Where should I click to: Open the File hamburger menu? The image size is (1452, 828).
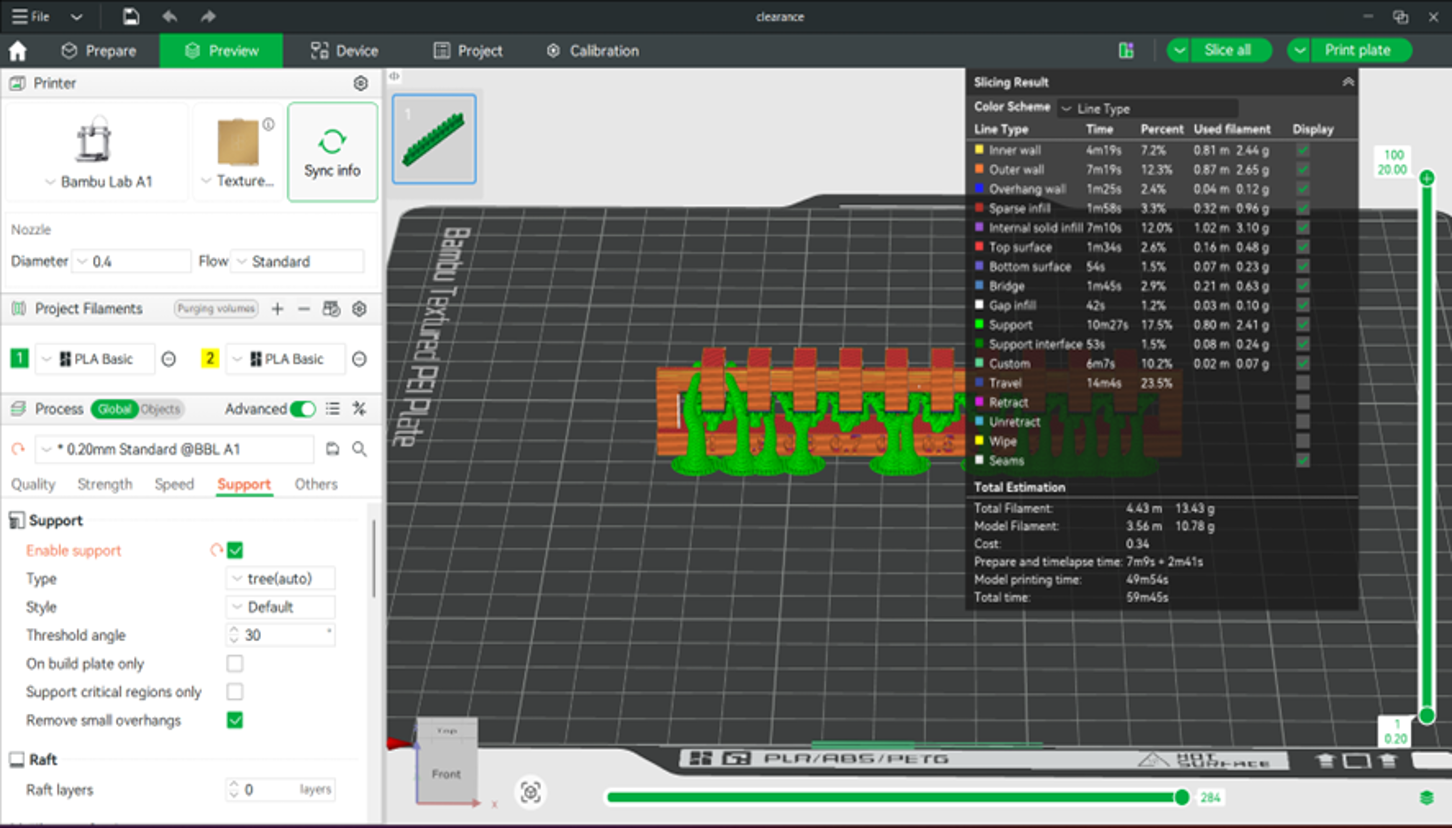pyautogui.click(x=30, y=16)
